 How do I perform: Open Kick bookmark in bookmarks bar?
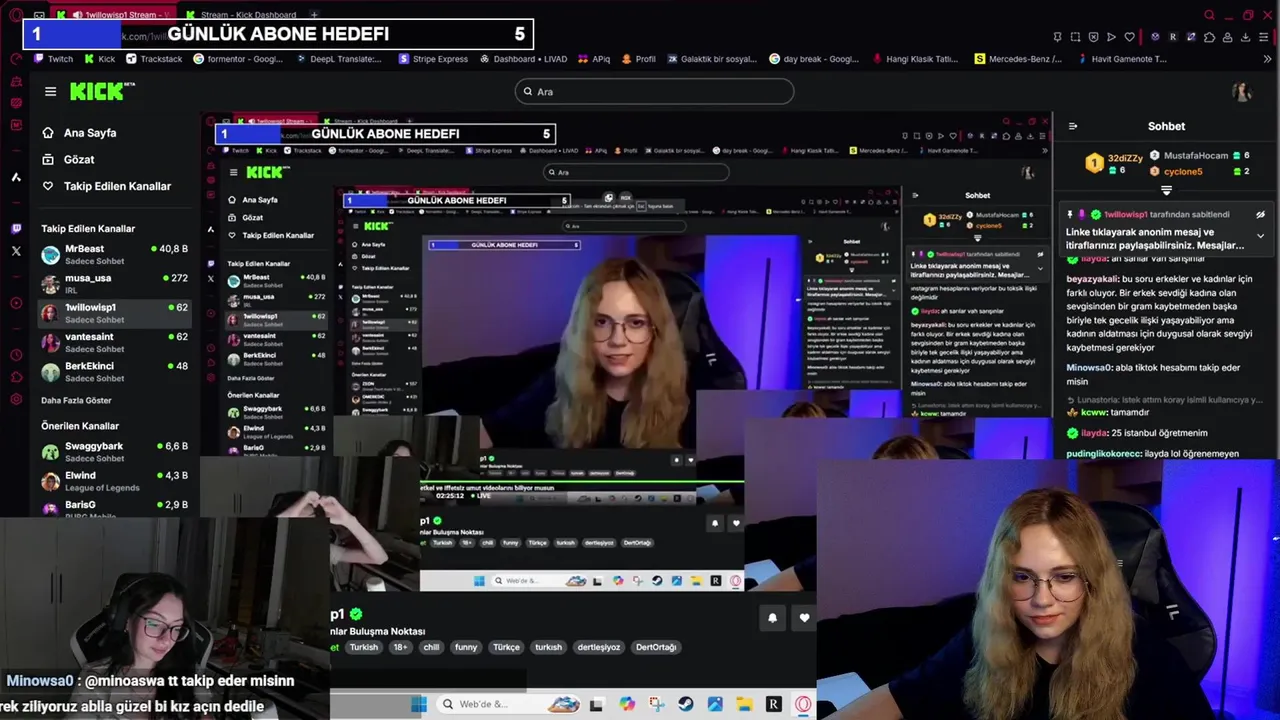99,59
